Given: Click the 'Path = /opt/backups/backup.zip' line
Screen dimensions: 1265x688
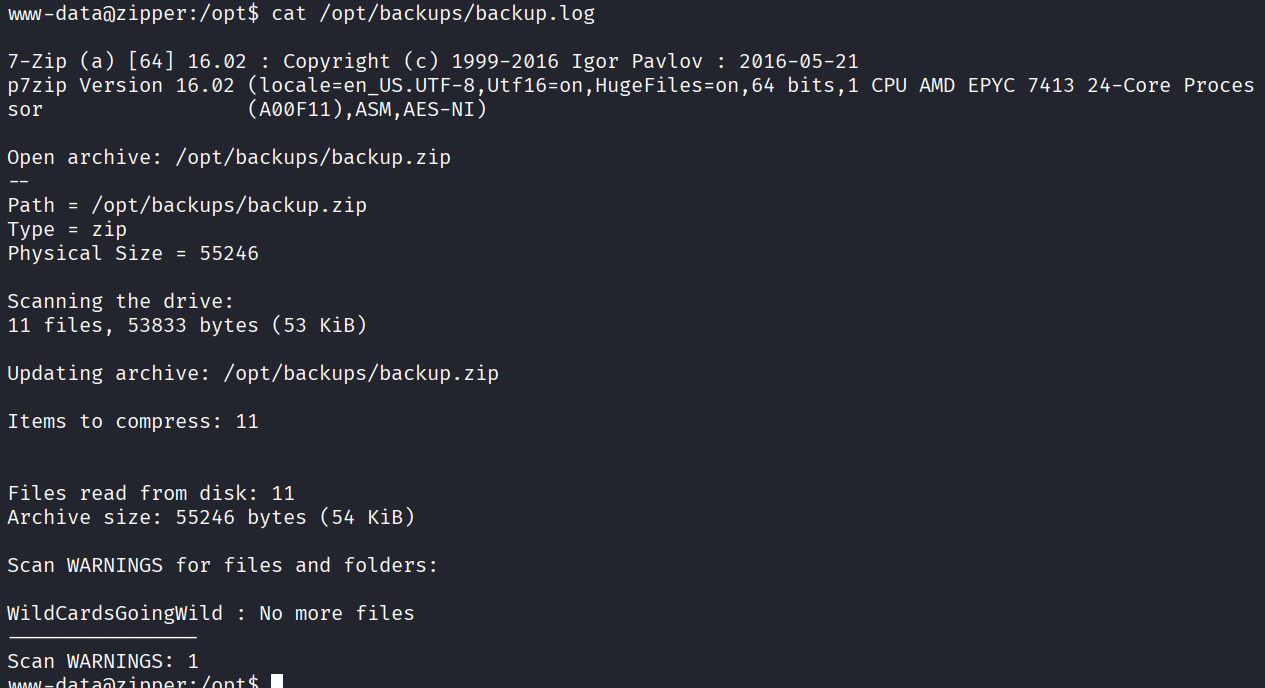Looking at the screenshot, I should tap(187, 205).
